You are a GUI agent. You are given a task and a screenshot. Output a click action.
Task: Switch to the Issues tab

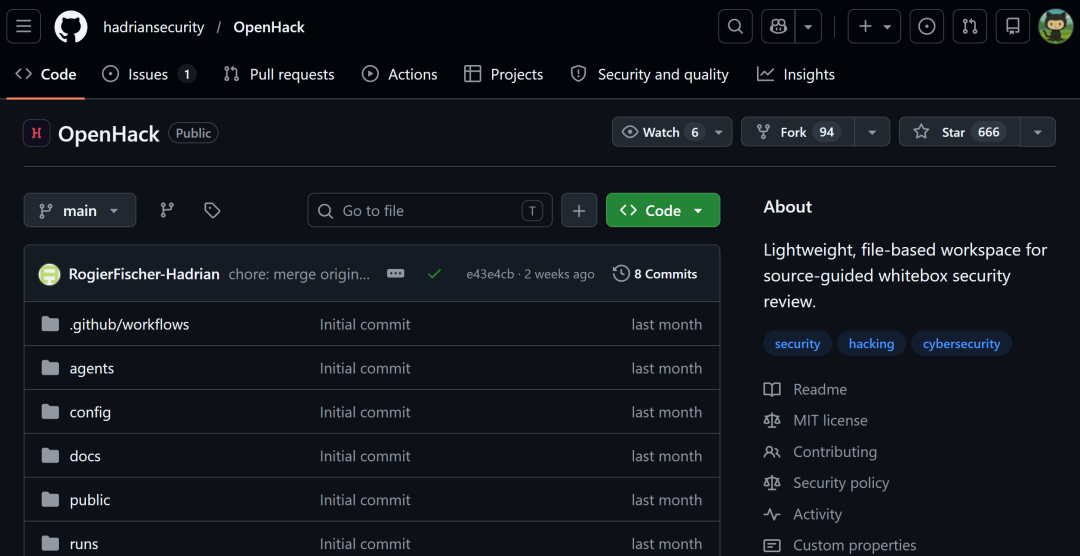[x=149, y=74]
